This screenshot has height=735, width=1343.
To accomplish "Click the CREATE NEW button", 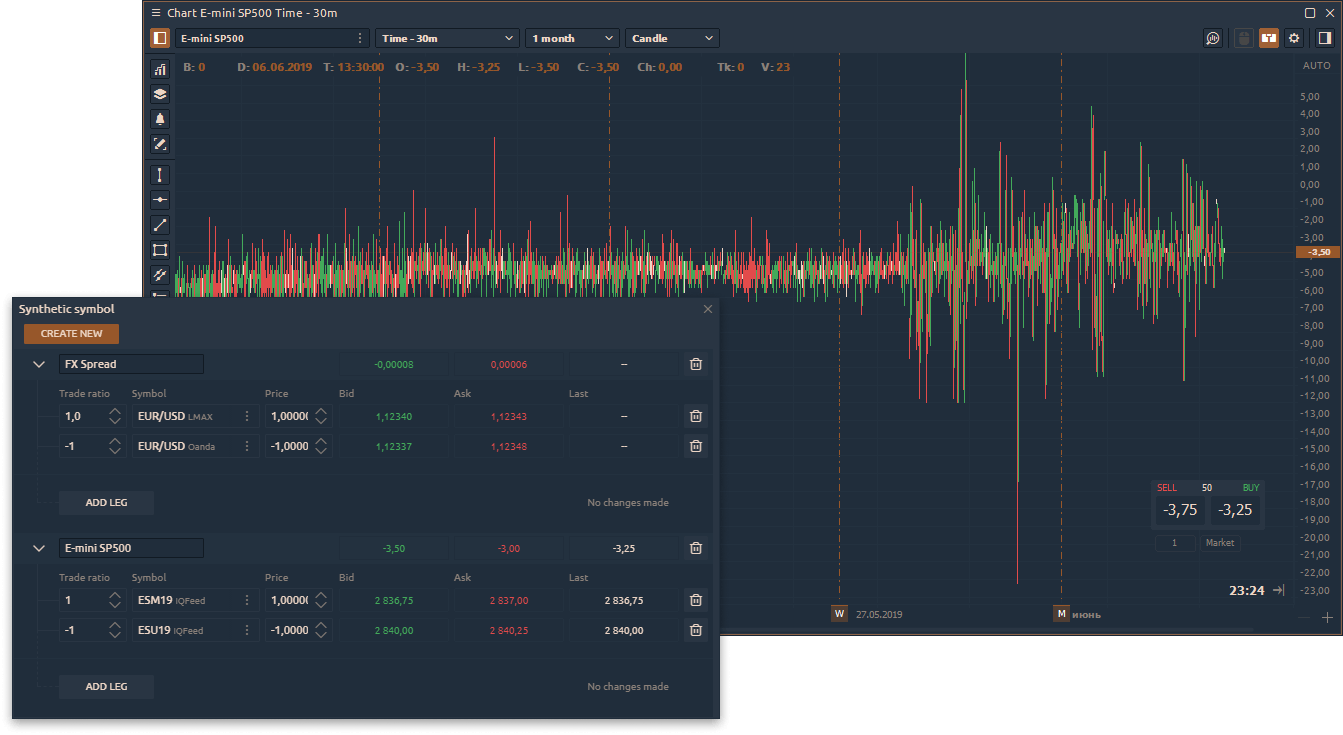I will point(72,334).
